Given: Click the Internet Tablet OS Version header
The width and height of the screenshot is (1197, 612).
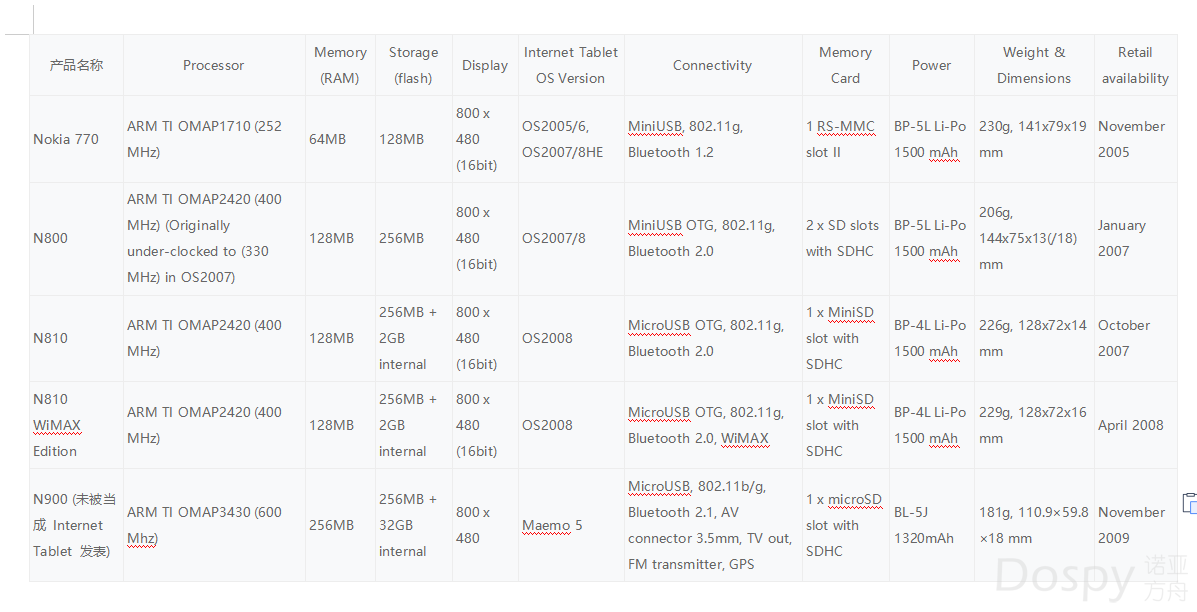Looking at the screenshot, I should [571, 66].
